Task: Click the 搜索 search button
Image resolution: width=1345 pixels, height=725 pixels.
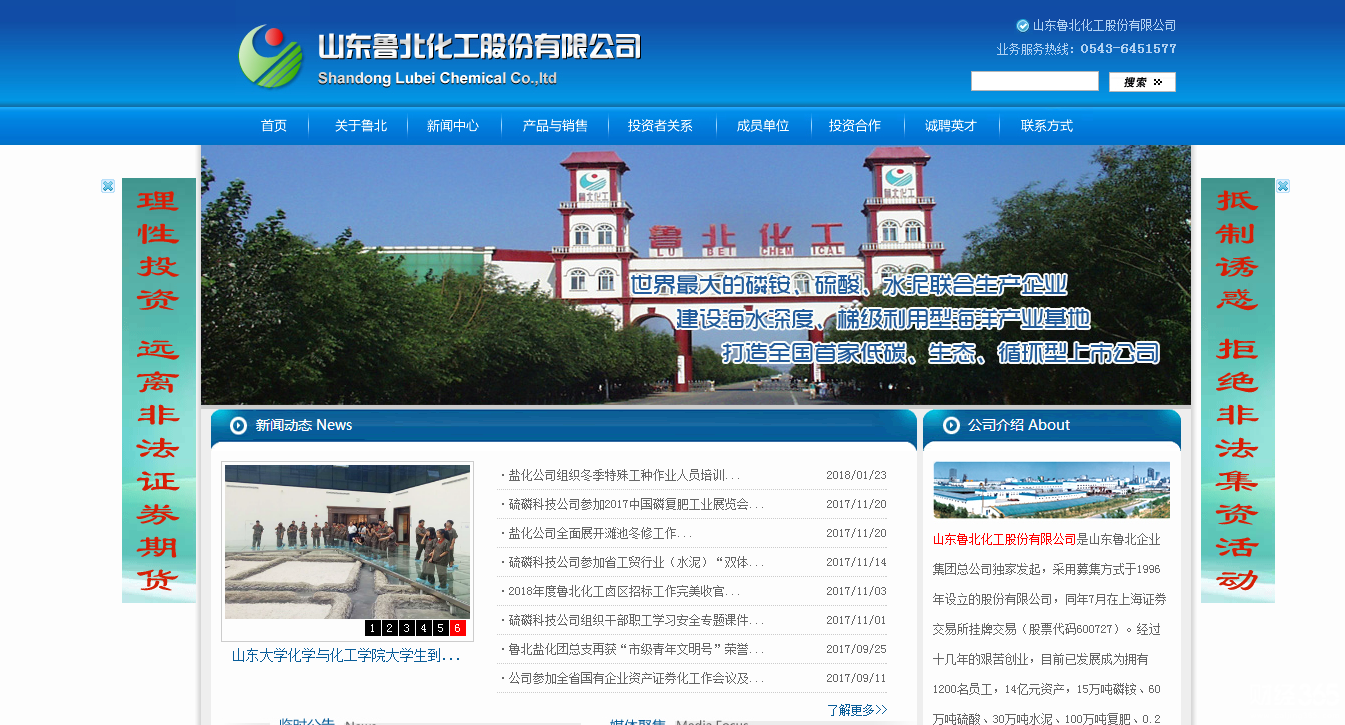Action: (1142, 82)
